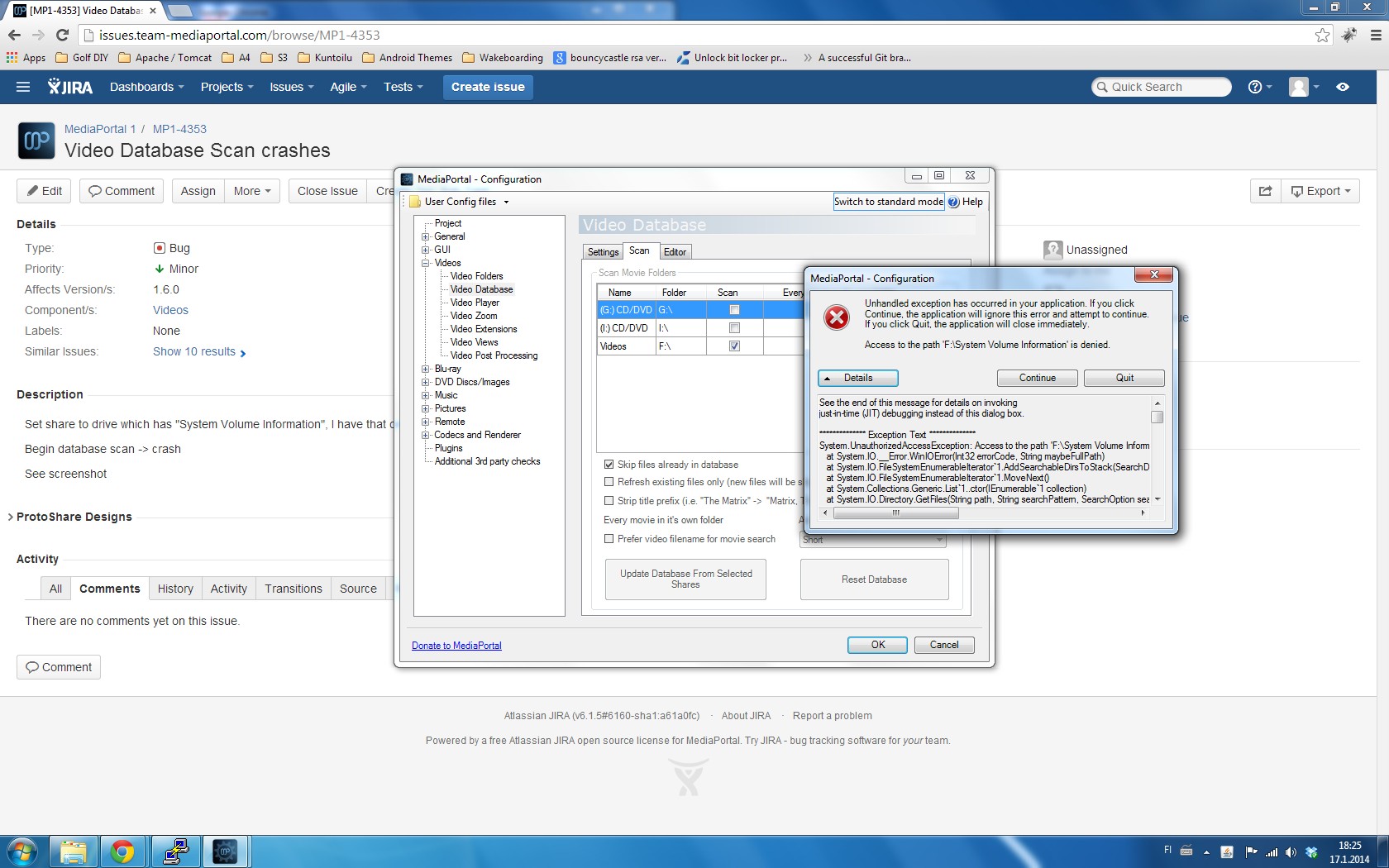Open the User Config files dropdown

tap(461, 202)
